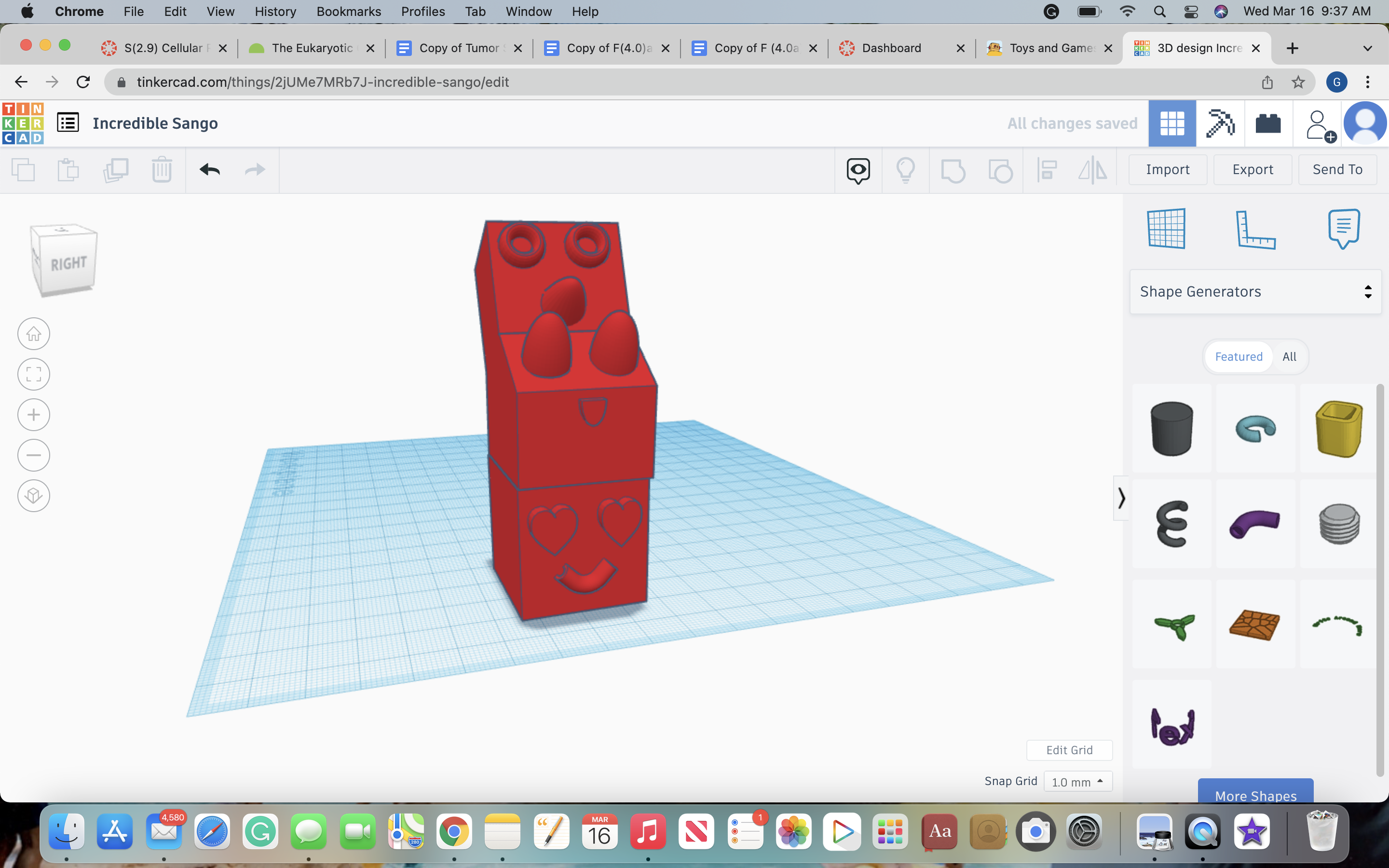Adjust the Snap Grid 1.0mm slider

point(1076,781)
